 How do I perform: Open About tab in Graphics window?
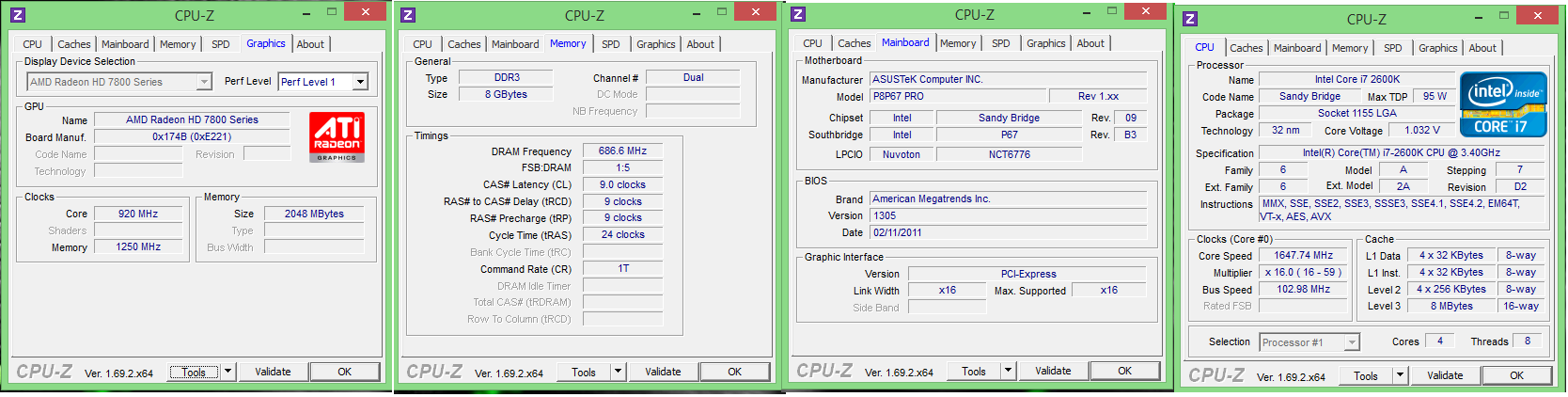310,44
